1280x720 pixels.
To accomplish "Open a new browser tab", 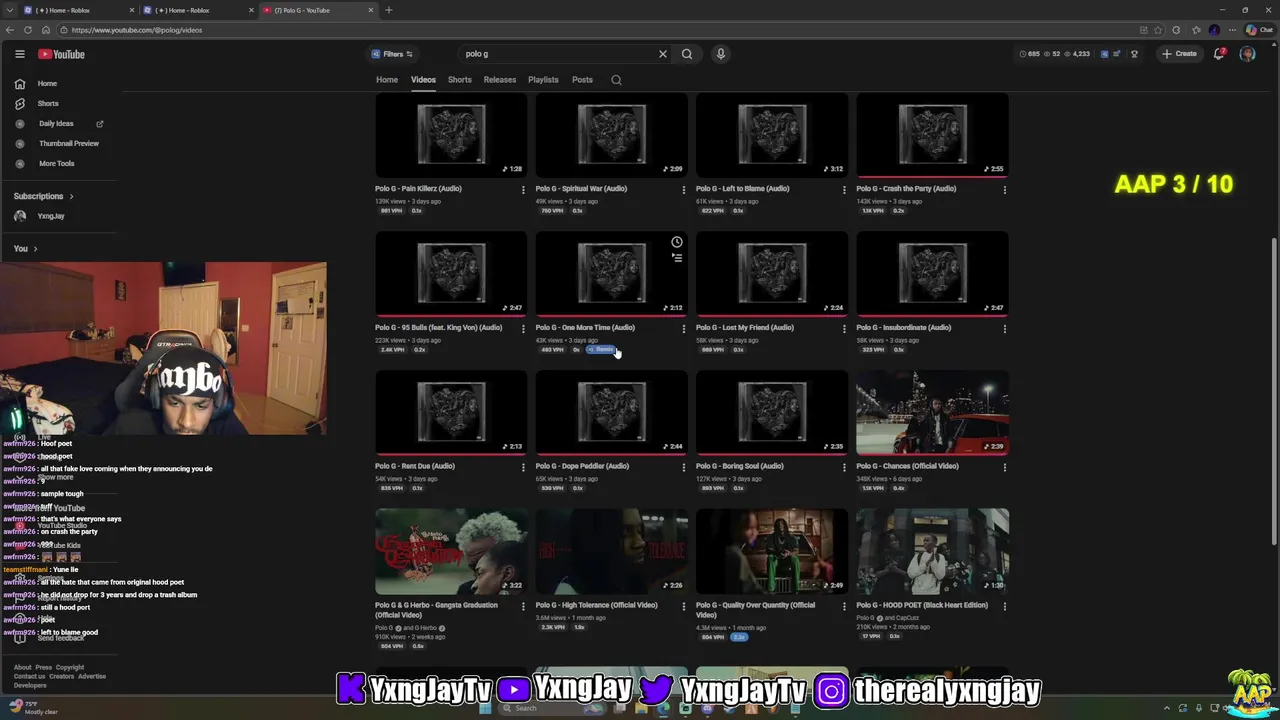I will point(389,10).
